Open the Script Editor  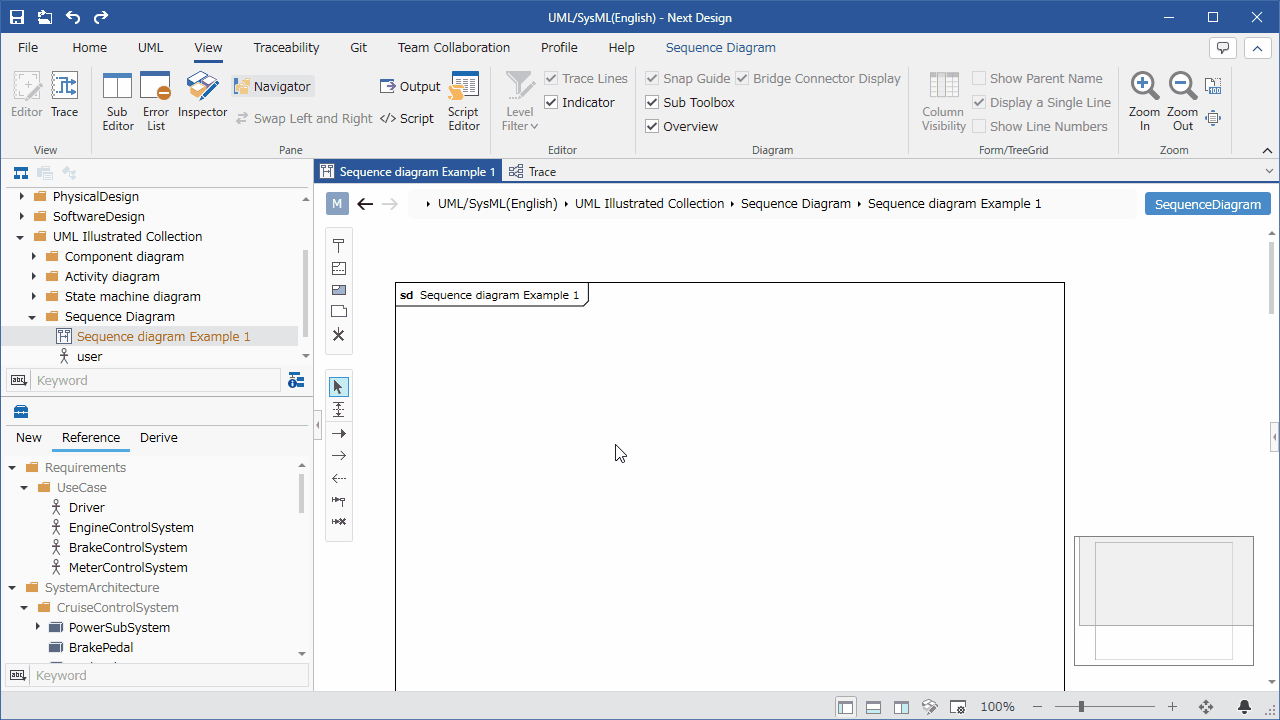464,101
